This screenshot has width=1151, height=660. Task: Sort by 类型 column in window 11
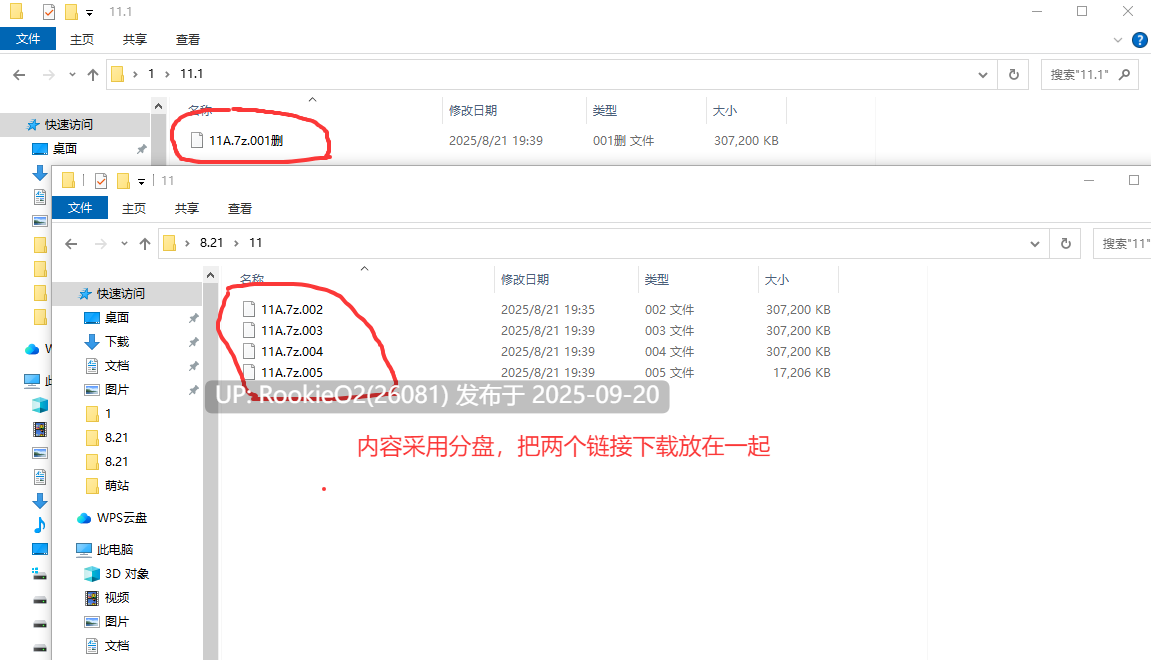coord(657,279)
